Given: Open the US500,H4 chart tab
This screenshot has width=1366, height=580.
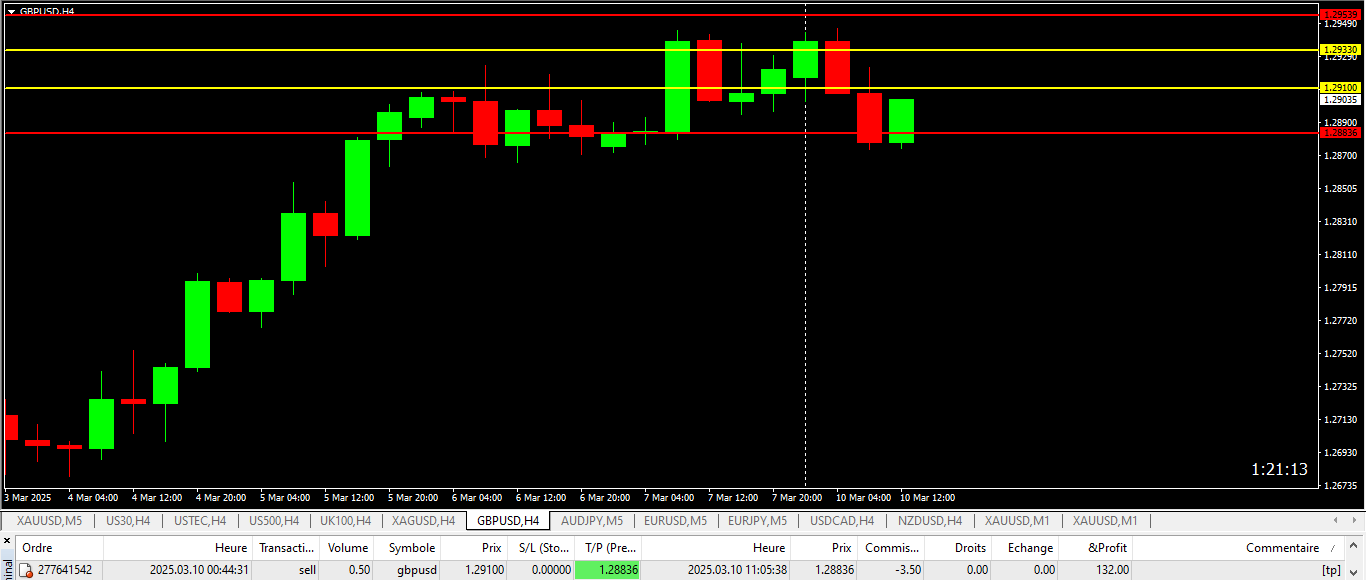Looking at the screenshot, I should tap(273, 521).
